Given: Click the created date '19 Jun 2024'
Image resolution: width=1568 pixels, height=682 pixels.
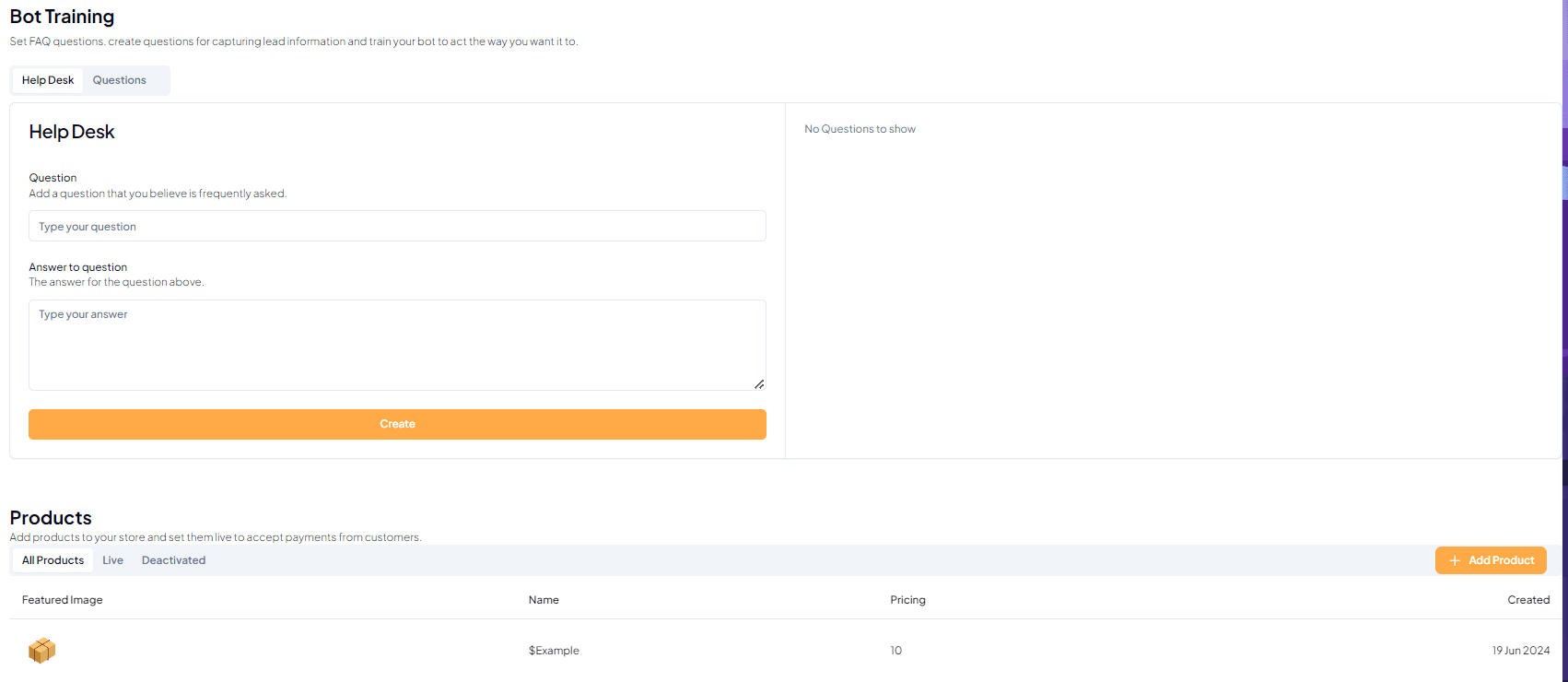Looking at the screenshot, I should click(1521, 651).
